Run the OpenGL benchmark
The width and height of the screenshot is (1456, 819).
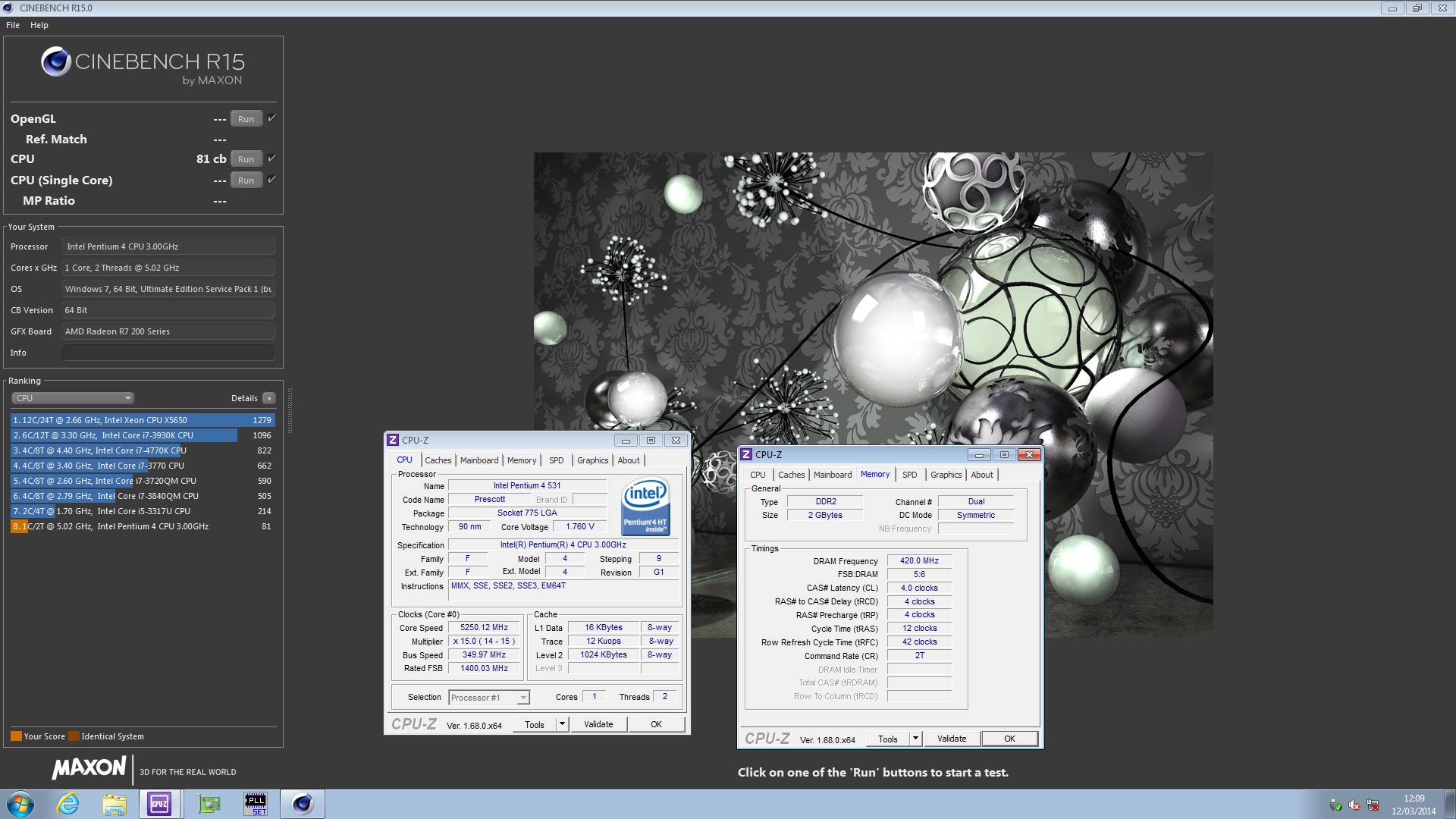[246, 119]
